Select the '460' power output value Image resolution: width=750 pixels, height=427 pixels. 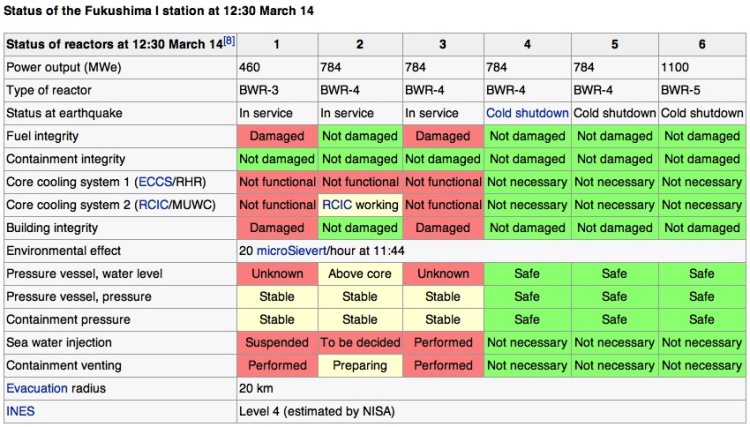tap(250, 67)
